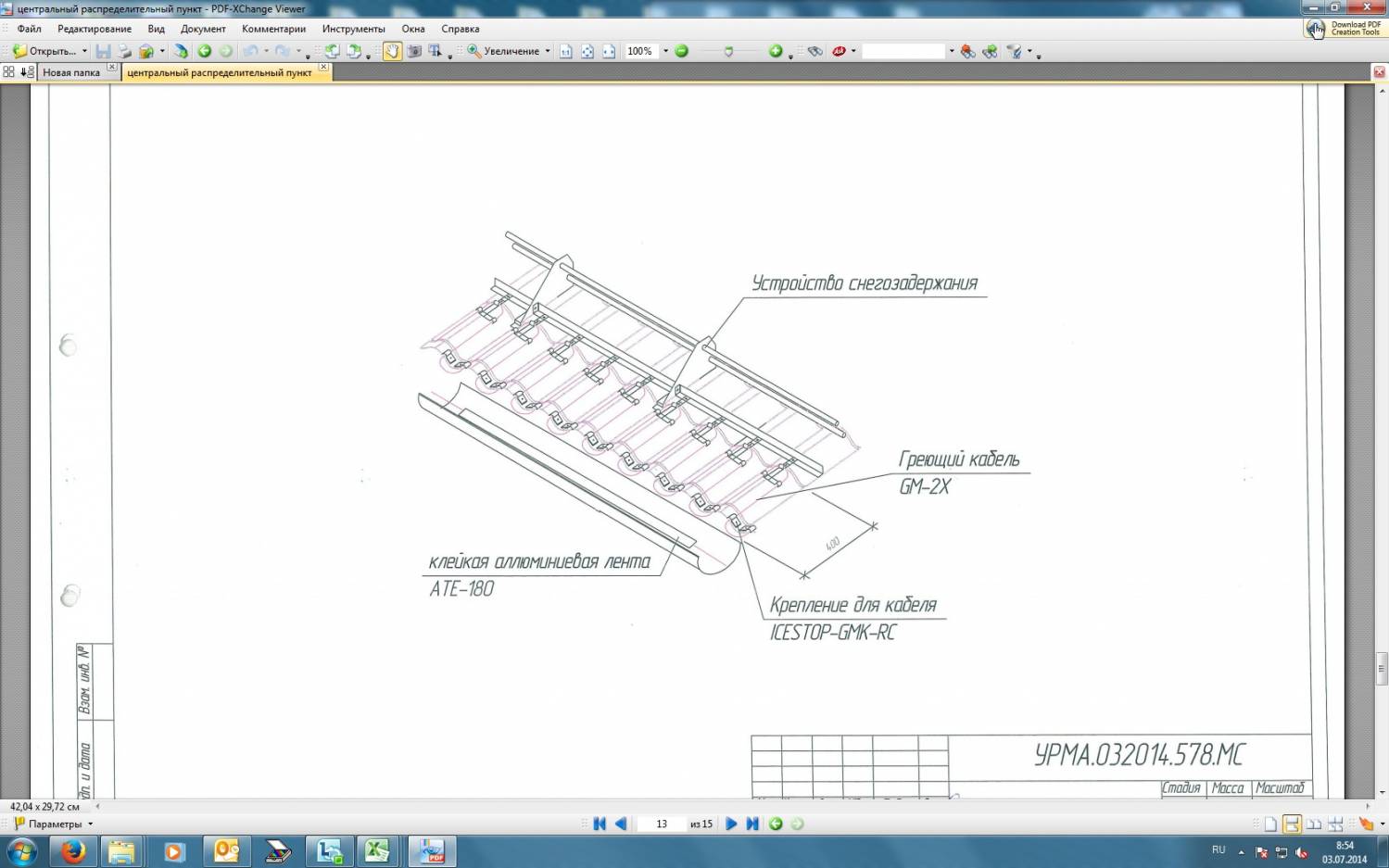Click the Save diskette icon
Image resolution: width=1389 pixels, height=868 pixels.
pos(103,51)
